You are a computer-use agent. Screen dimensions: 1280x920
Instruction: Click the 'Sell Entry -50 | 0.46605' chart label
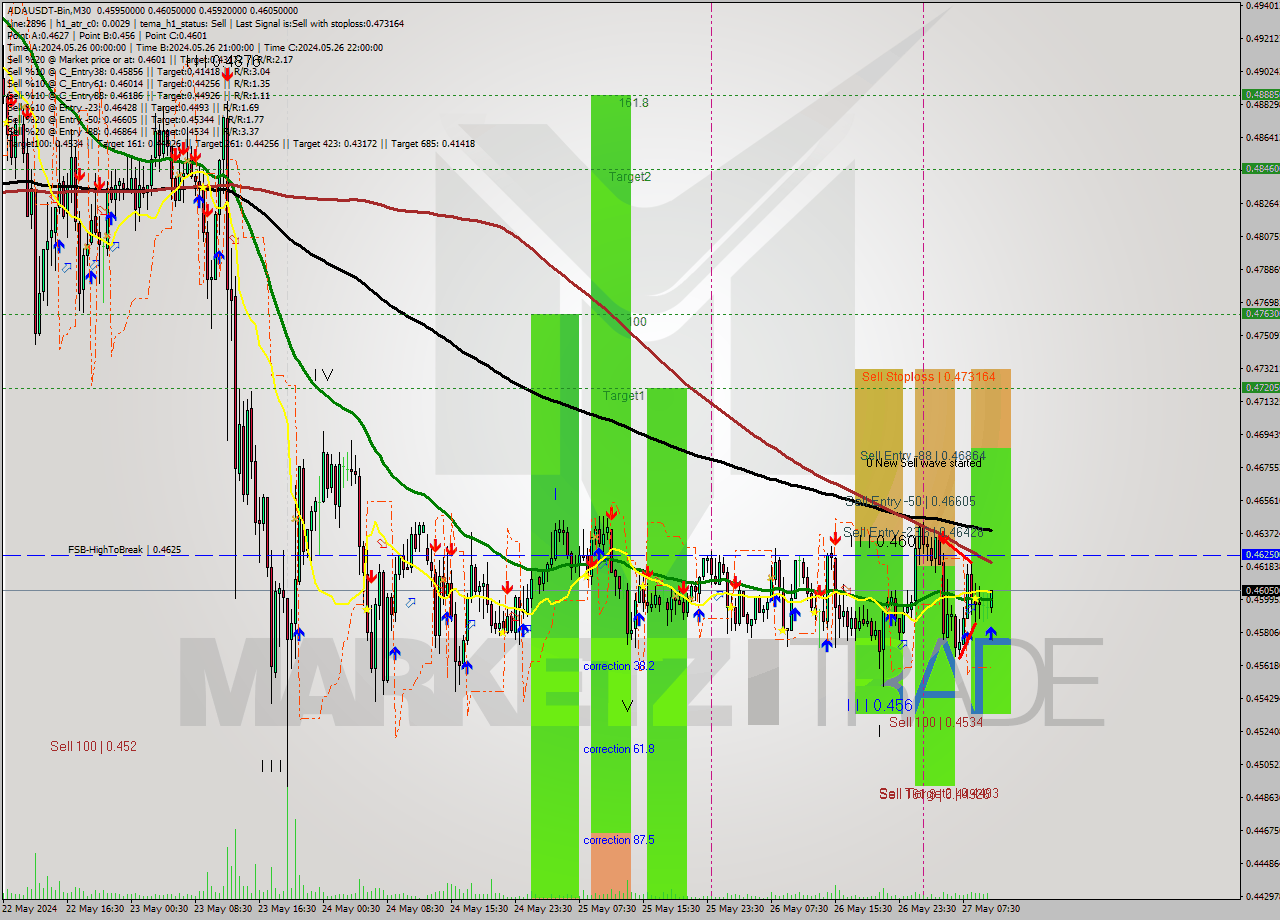coord(911,500)
